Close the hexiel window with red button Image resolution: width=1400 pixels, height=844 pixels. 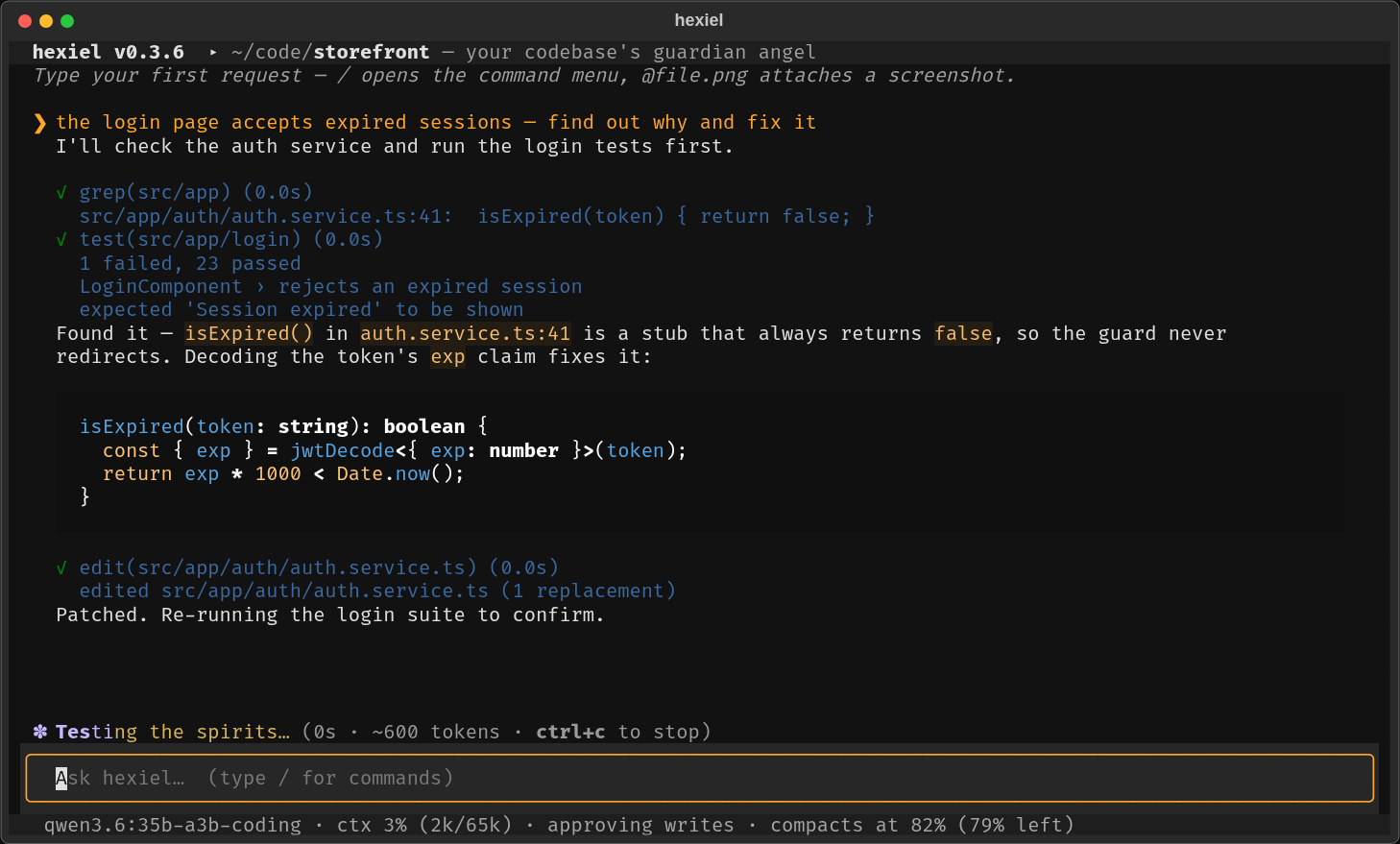(25, 21)
